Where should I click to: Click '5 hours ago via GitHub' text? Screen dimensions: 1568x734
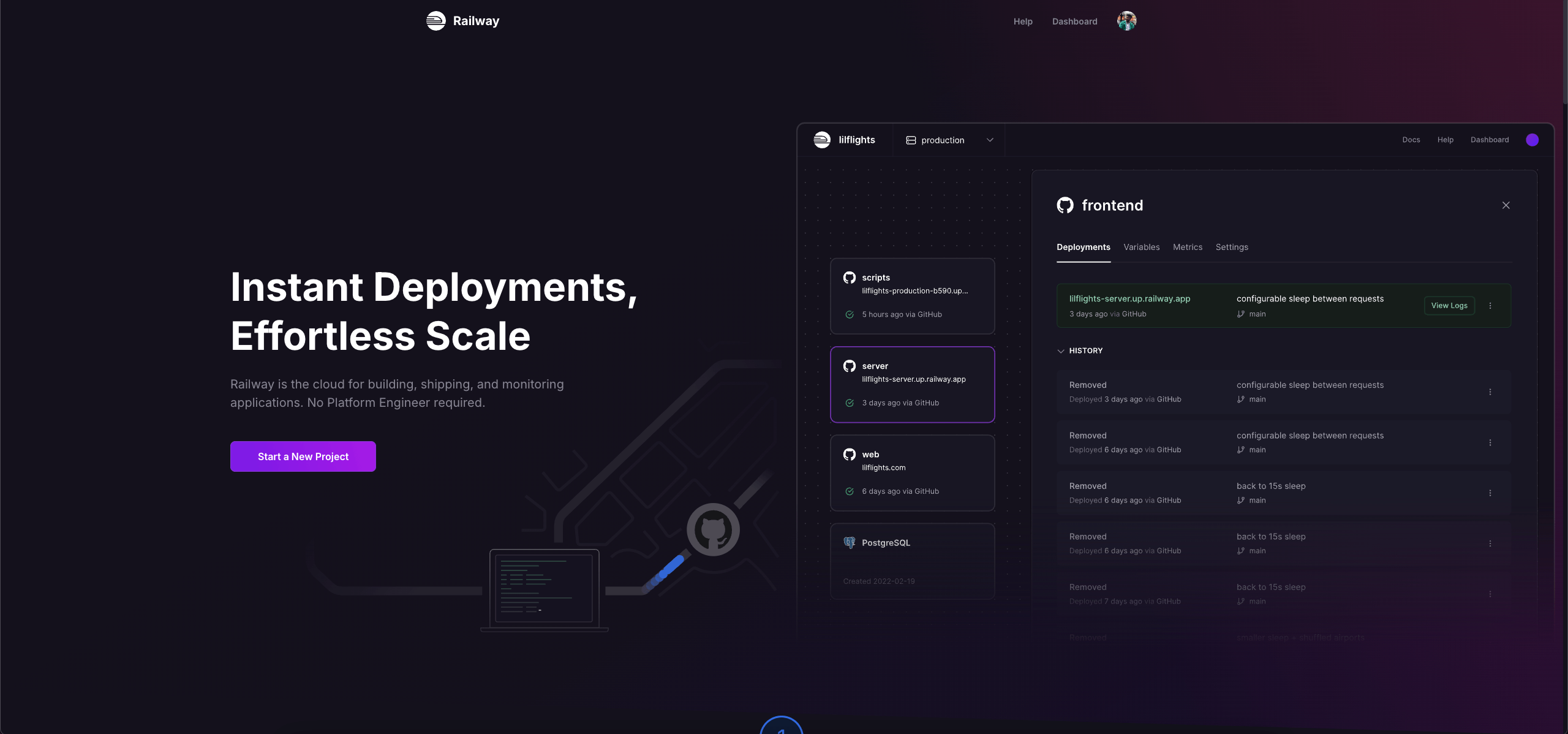(902, 314)
